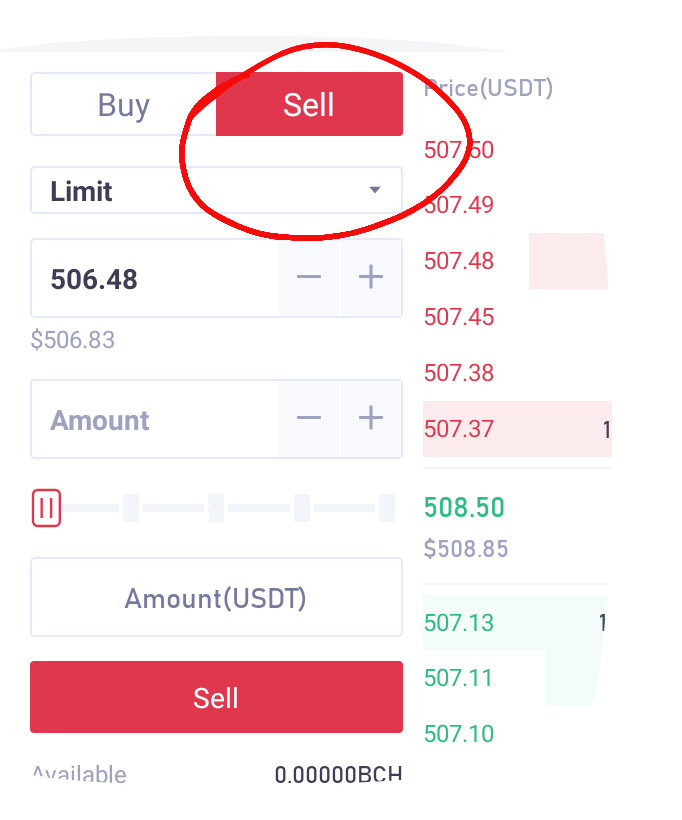Click the price field showing 506.48
This screenshot has height=820, width=682.
155,278
